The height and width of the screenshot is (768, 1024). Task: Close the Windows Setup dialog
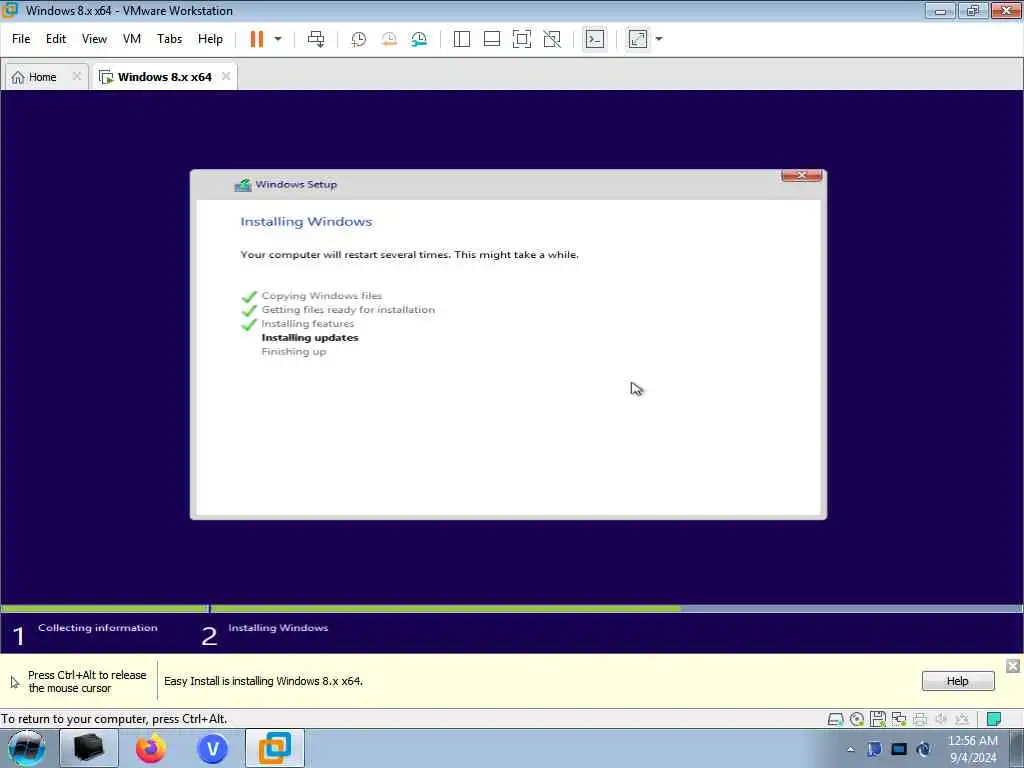click(x=801, y=176)
